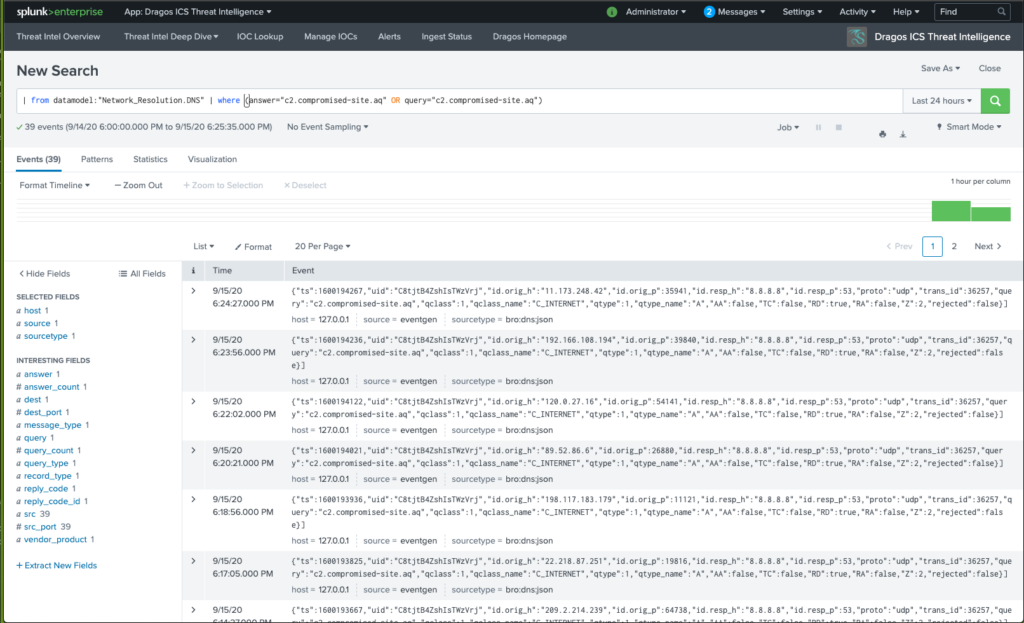The image size is (1024, 623).
Task: Click the Splunk Enterprise logo
Action: [59, 12]
